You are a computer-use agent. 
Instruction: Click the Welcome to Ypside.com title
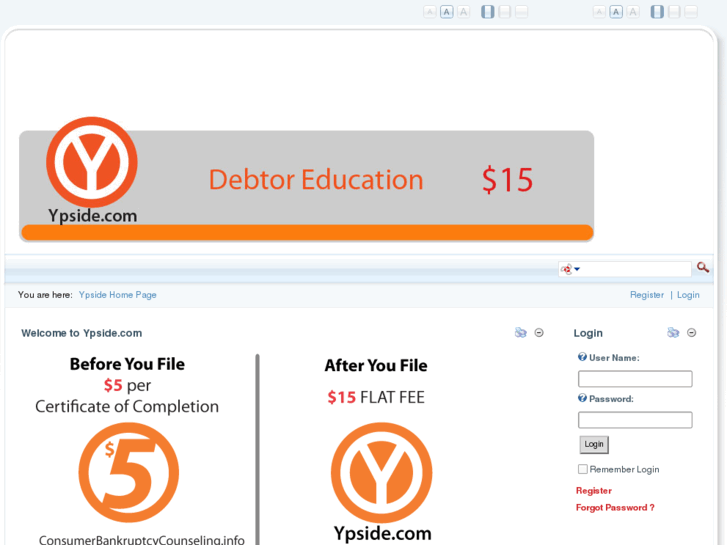click(x=82, y=333)
